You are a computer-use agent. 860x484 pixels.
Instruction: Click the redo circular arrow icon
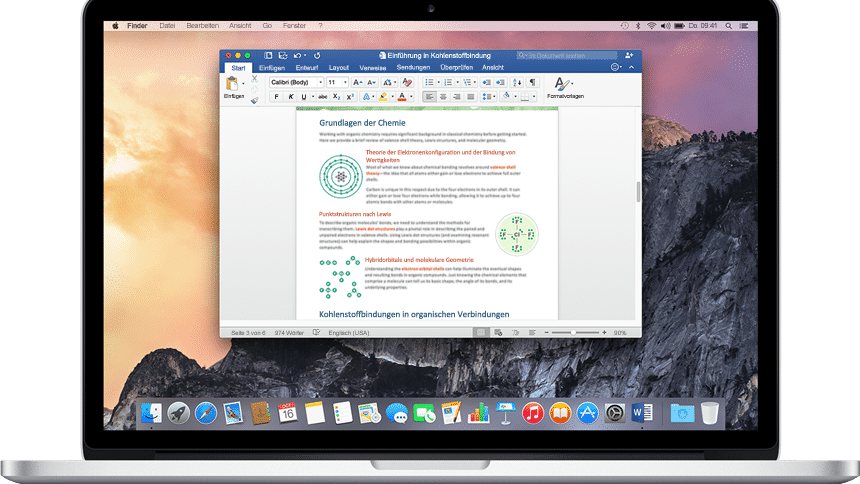pos(317,55)
